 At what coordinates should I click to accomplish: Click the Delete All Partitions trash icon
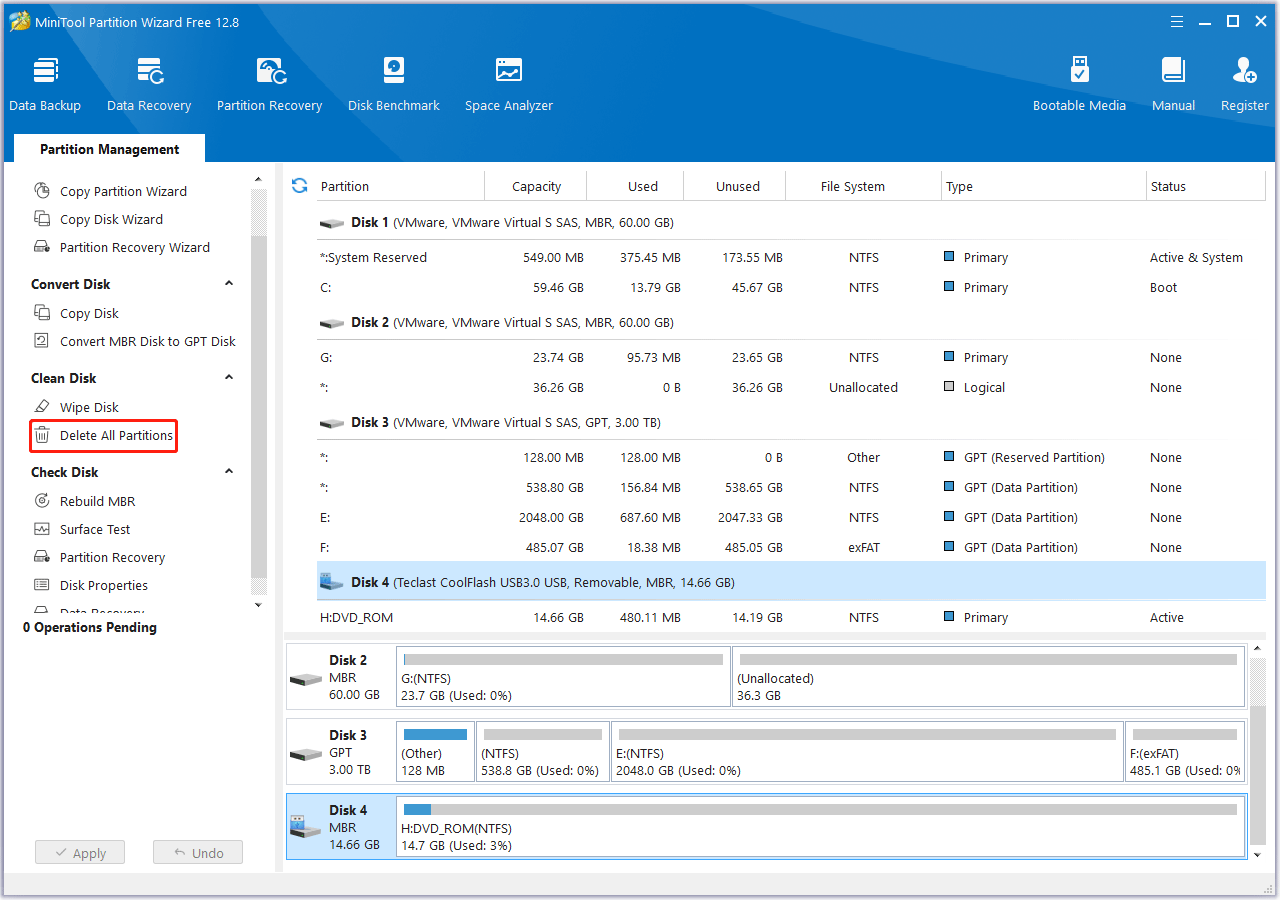(x=42, y=435)
